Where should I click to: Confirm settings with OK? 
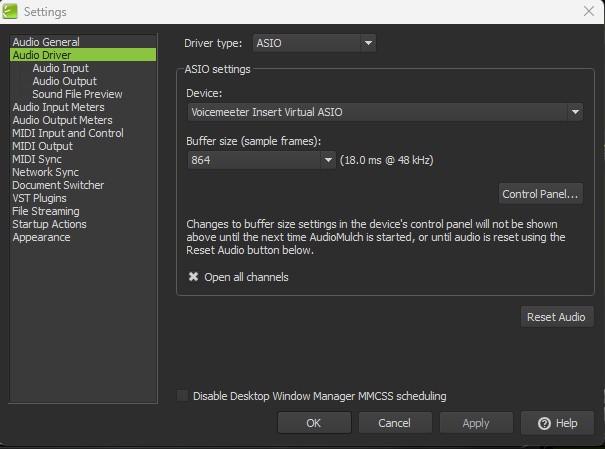[314, 423]
